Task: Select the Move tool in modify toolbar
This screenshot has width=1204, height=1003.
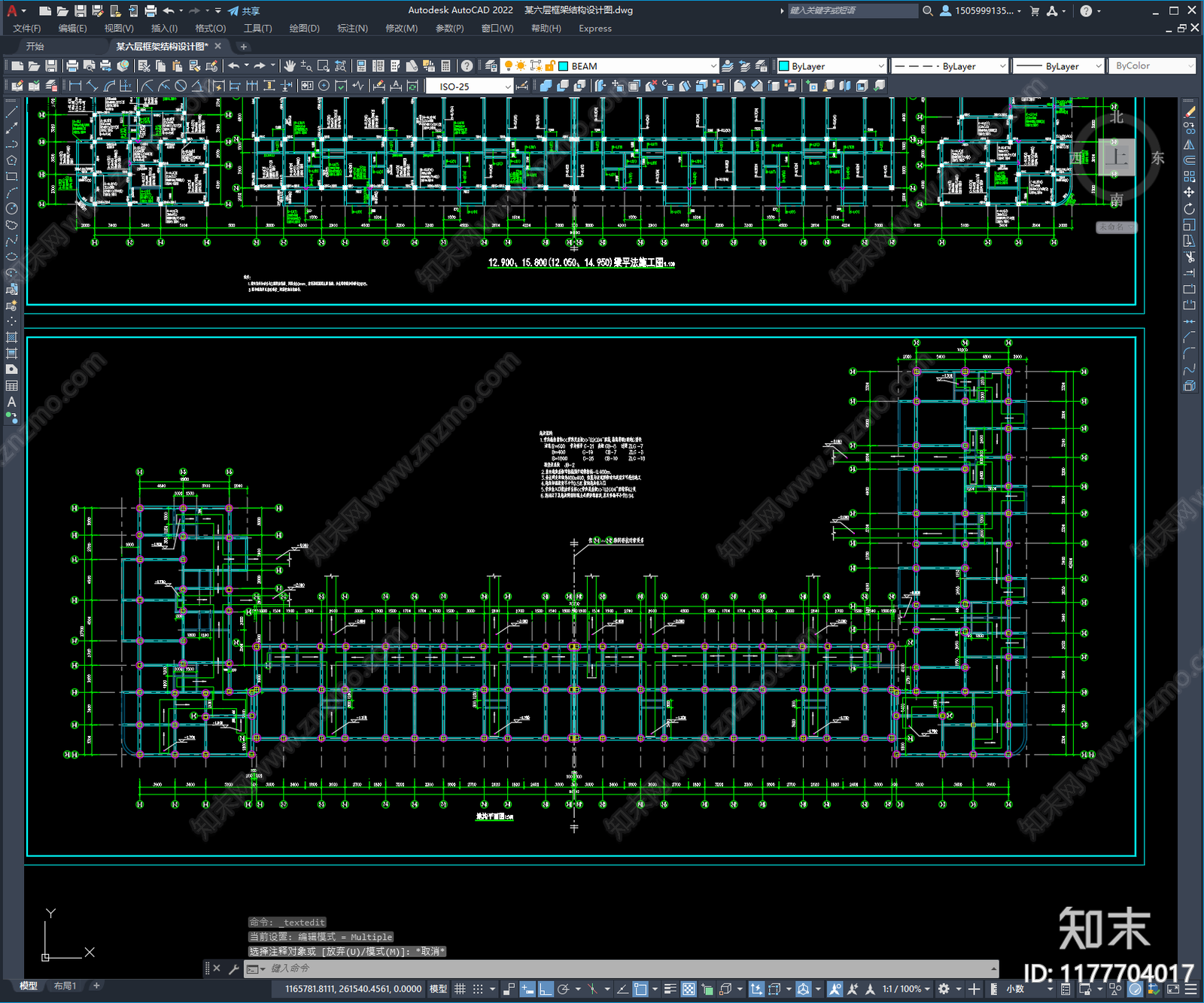Action: pyautogui.click(x=1189, y=193)
